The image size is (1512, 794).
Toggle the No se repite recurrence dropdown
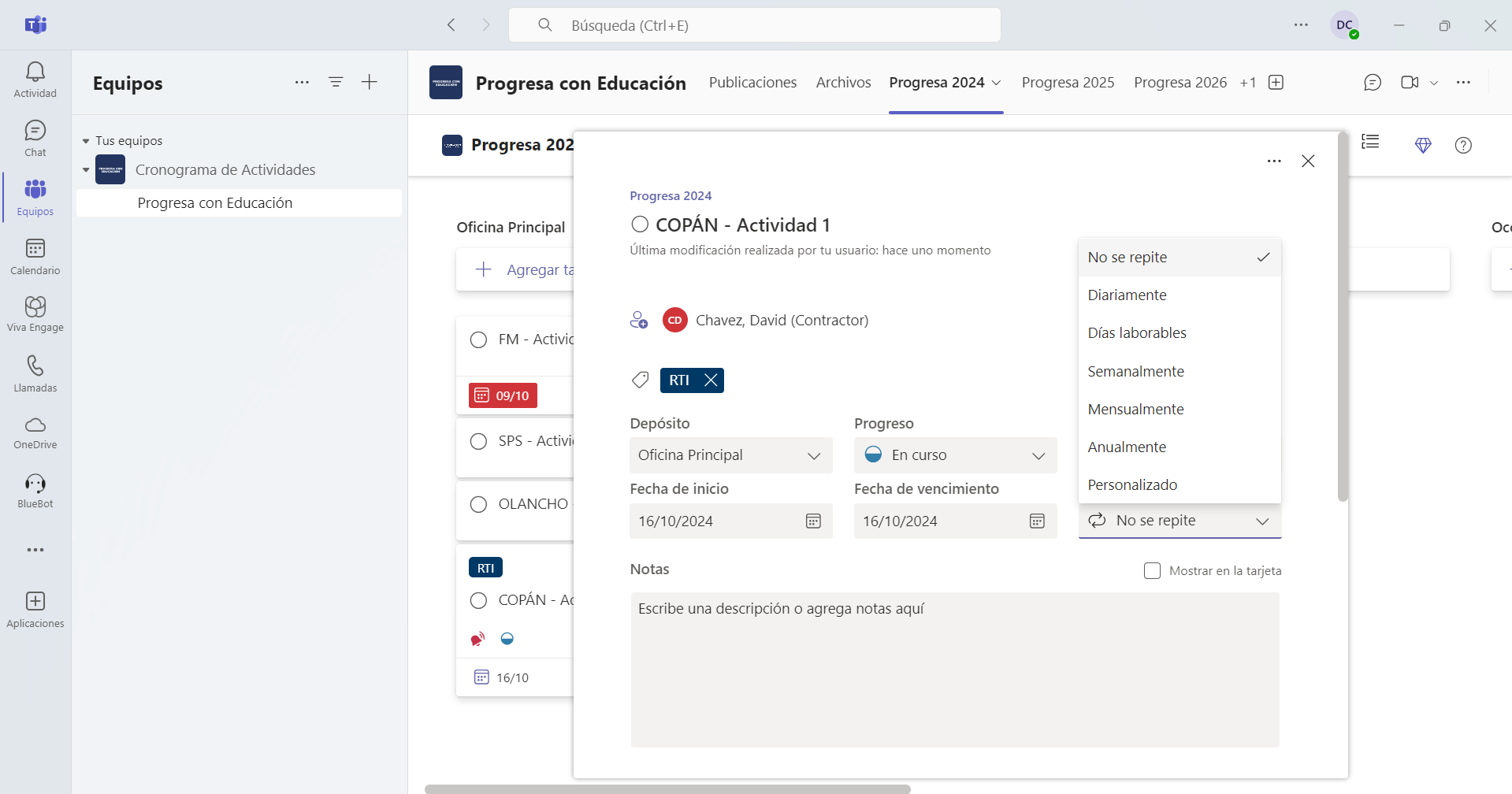point(1180,521)
